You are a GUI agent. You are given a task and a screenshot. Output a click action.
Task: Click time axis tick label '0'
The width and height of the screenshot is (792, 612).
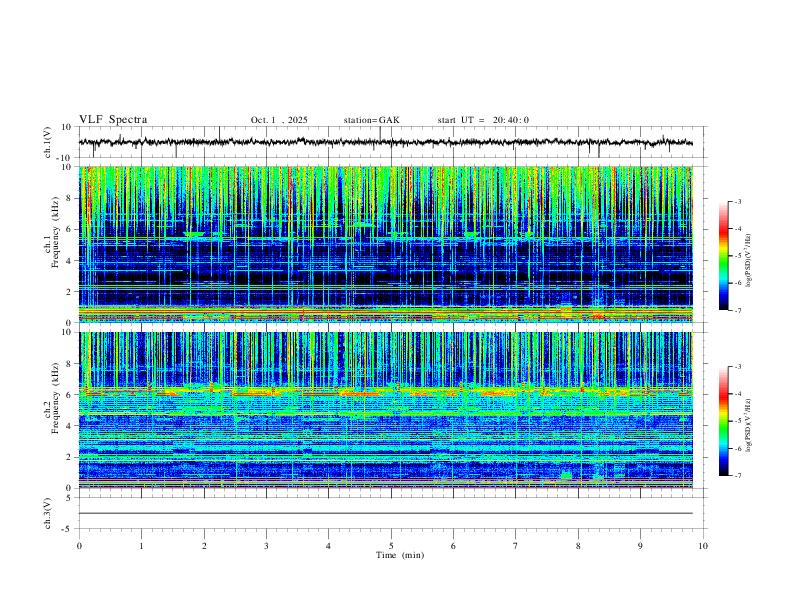pos(79,546)
